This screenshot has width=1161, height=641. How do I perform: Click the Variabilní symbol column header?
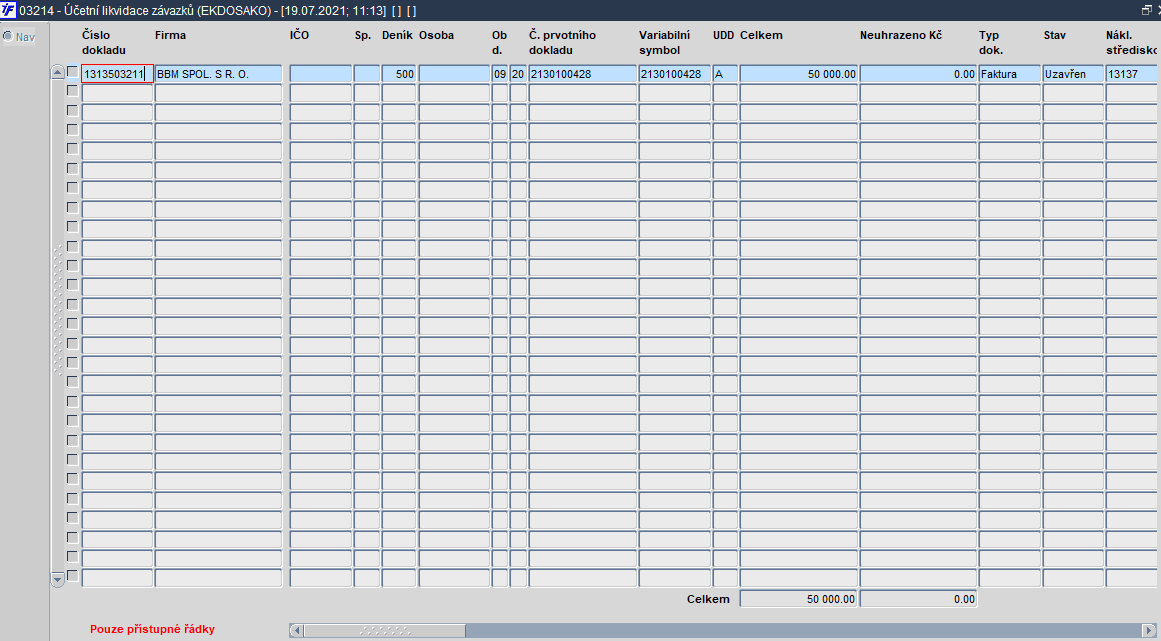tap(664, 42)
